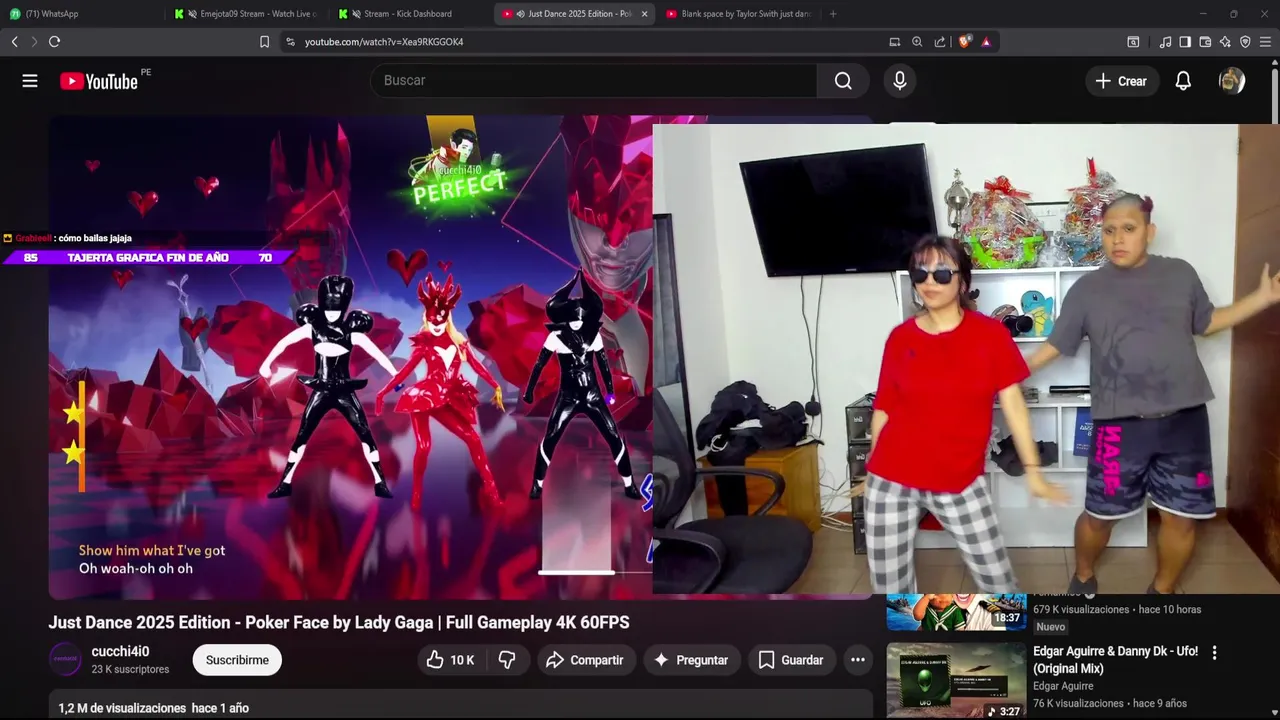Open the browser main menu
1280x720 pixels.
click(x=1265, y=42)
